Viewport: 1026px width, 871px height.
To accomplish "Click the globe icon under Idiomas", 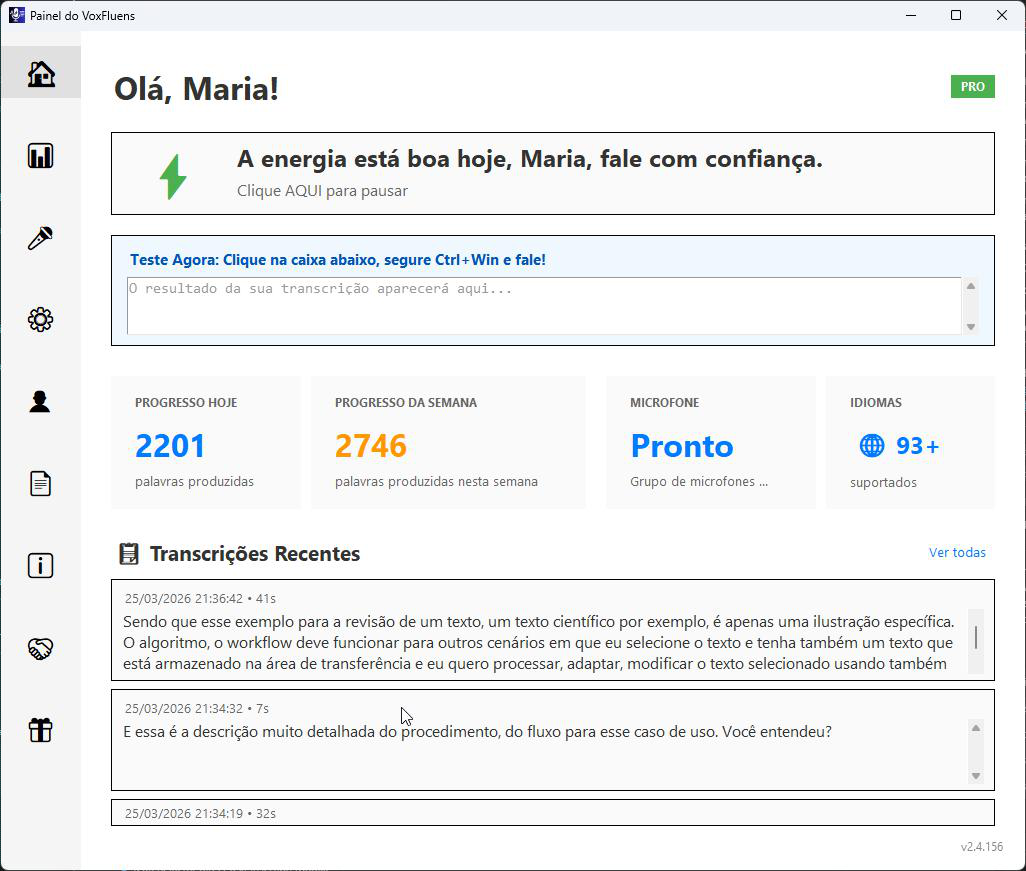I will pyautogui.click(x=872, y=446).
